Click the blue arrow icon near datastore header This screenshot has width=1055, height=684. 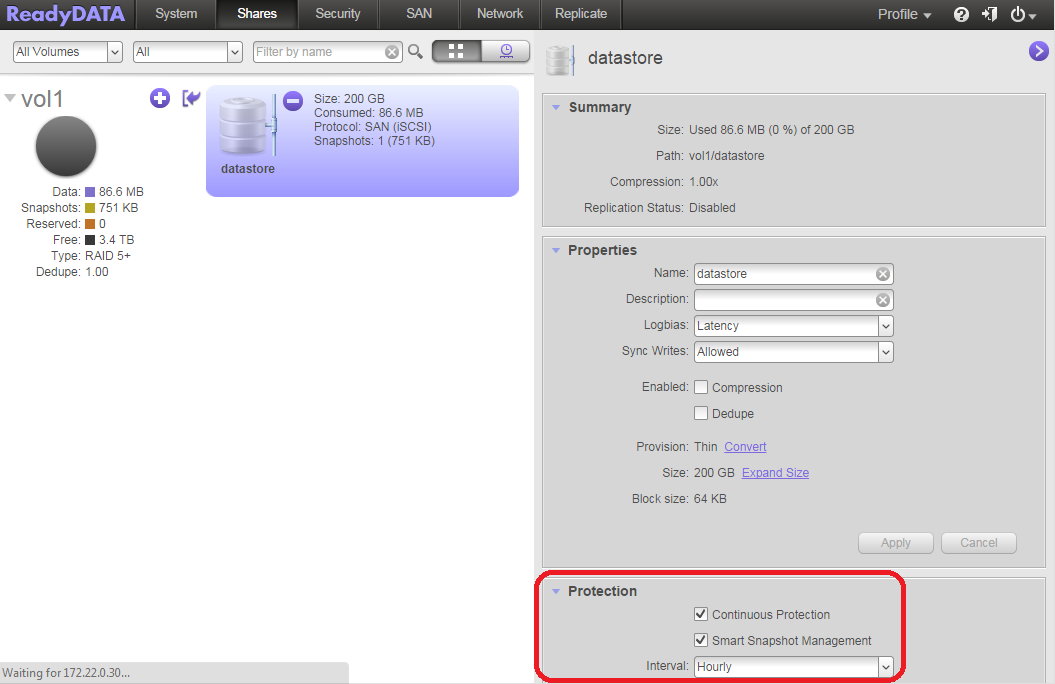pos(1038,50)
